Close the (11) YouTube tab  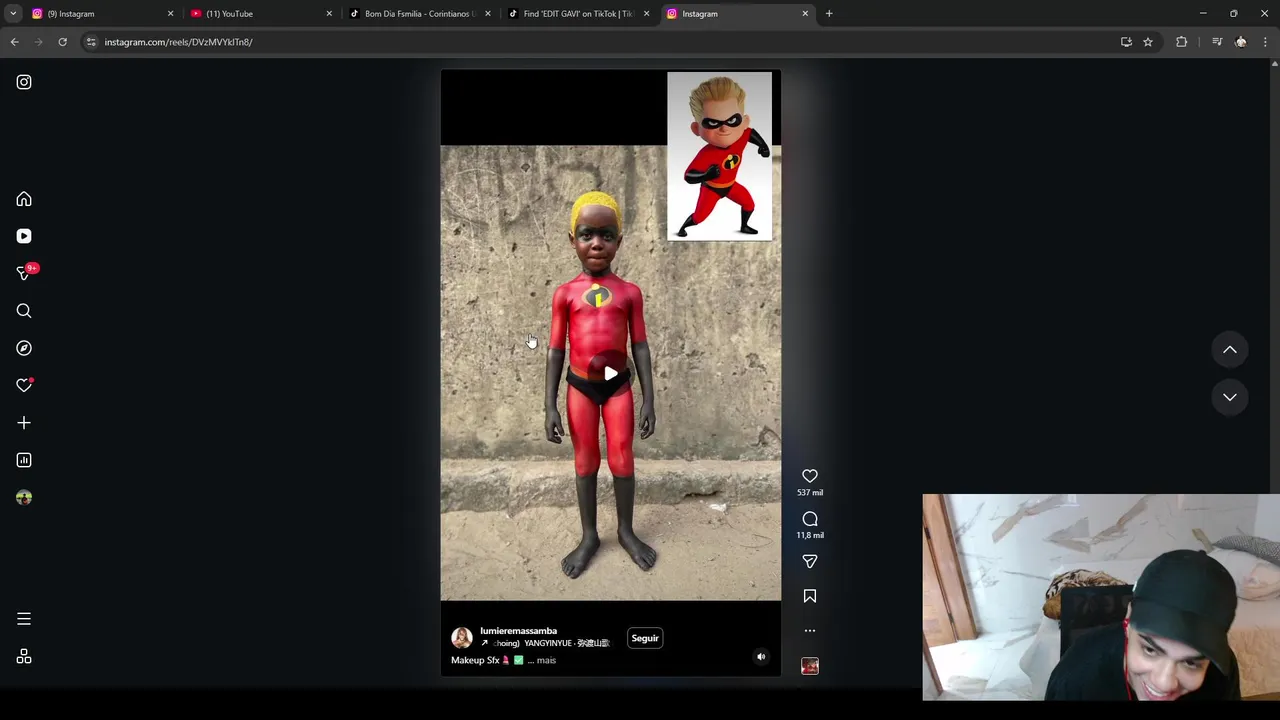pos(329,14)
